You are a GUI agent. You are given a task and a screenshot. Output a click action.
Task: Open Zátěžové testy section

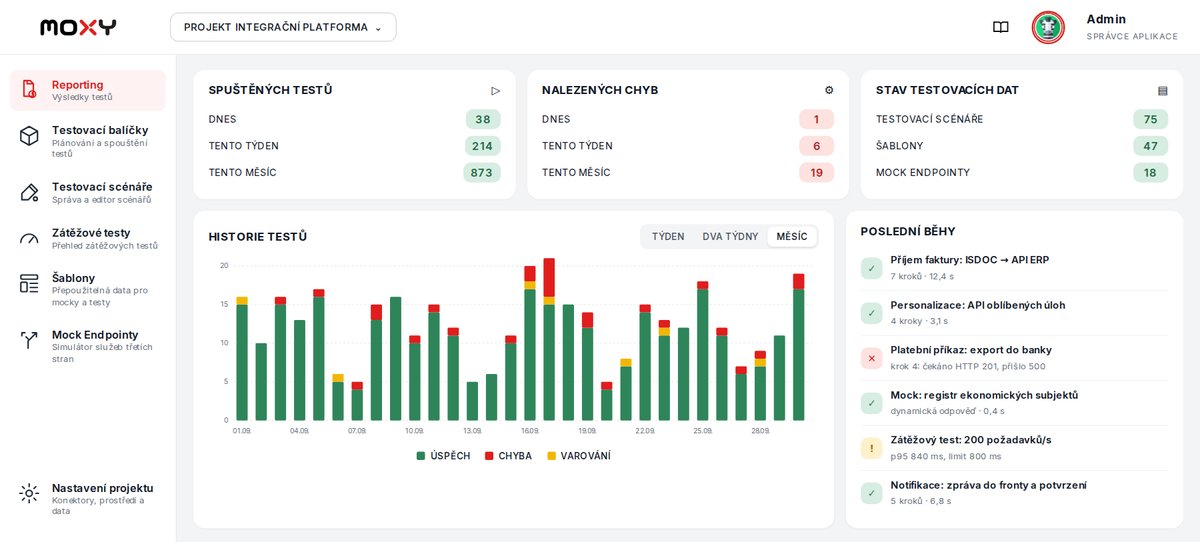pos(88,238)
